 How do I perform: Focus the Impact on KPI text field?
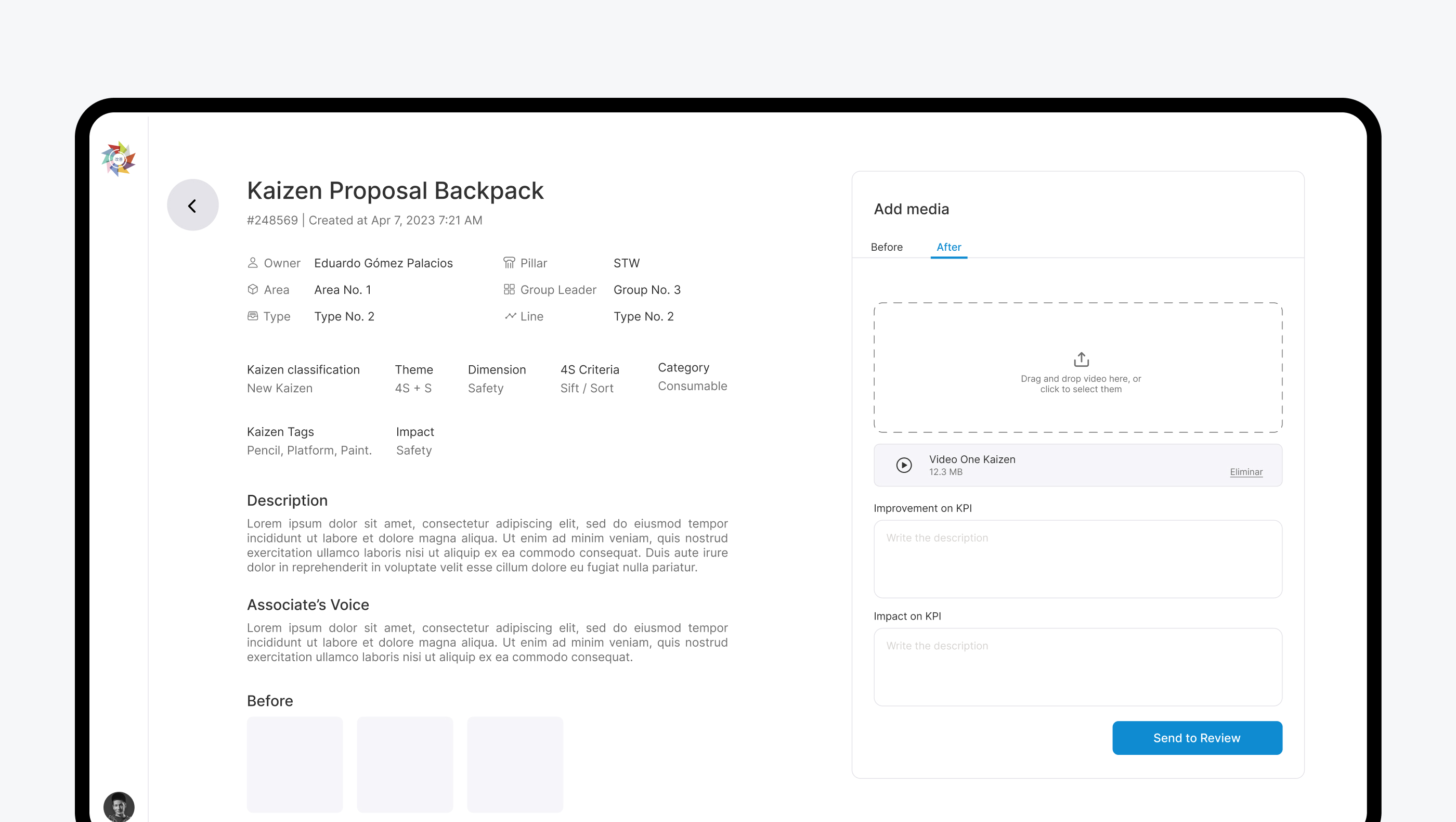pos(1078,667)
